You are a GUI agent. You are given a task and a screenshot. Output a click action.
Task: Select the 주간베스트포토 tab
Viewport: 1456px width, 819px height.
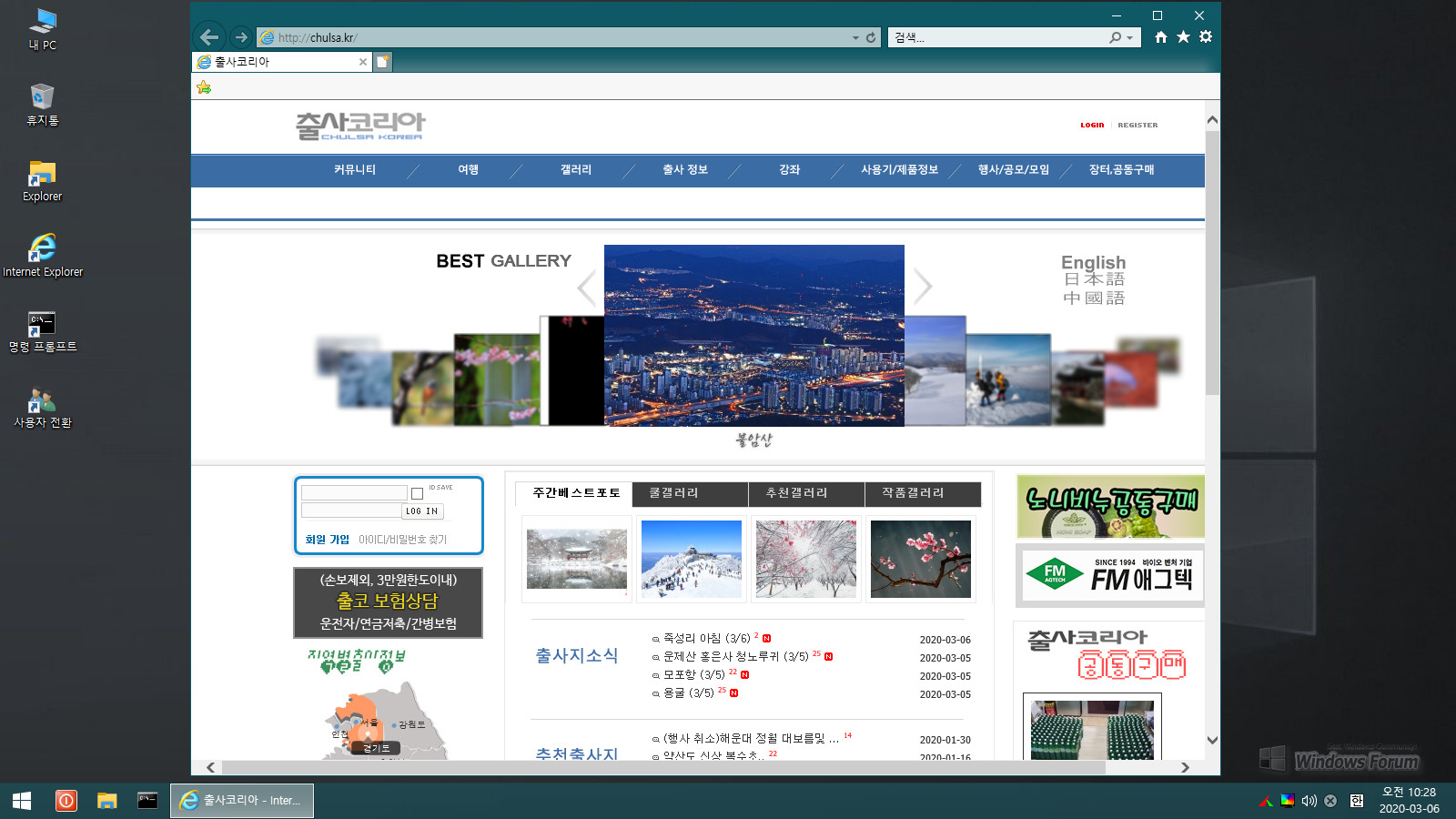[x=574, y=493]
